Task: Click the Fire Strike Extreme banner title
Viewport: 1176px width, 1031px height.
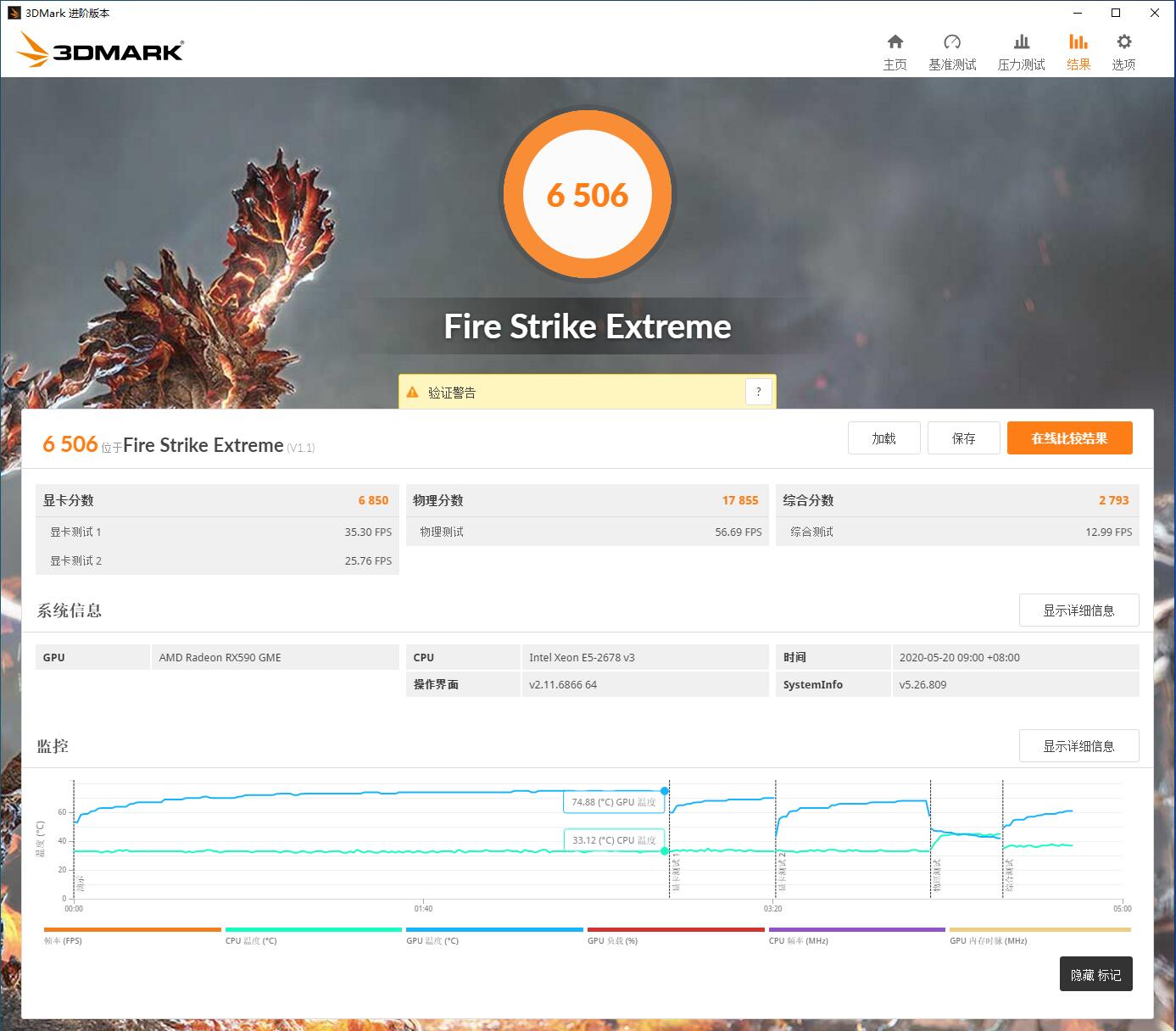Action: coord(588,326)
